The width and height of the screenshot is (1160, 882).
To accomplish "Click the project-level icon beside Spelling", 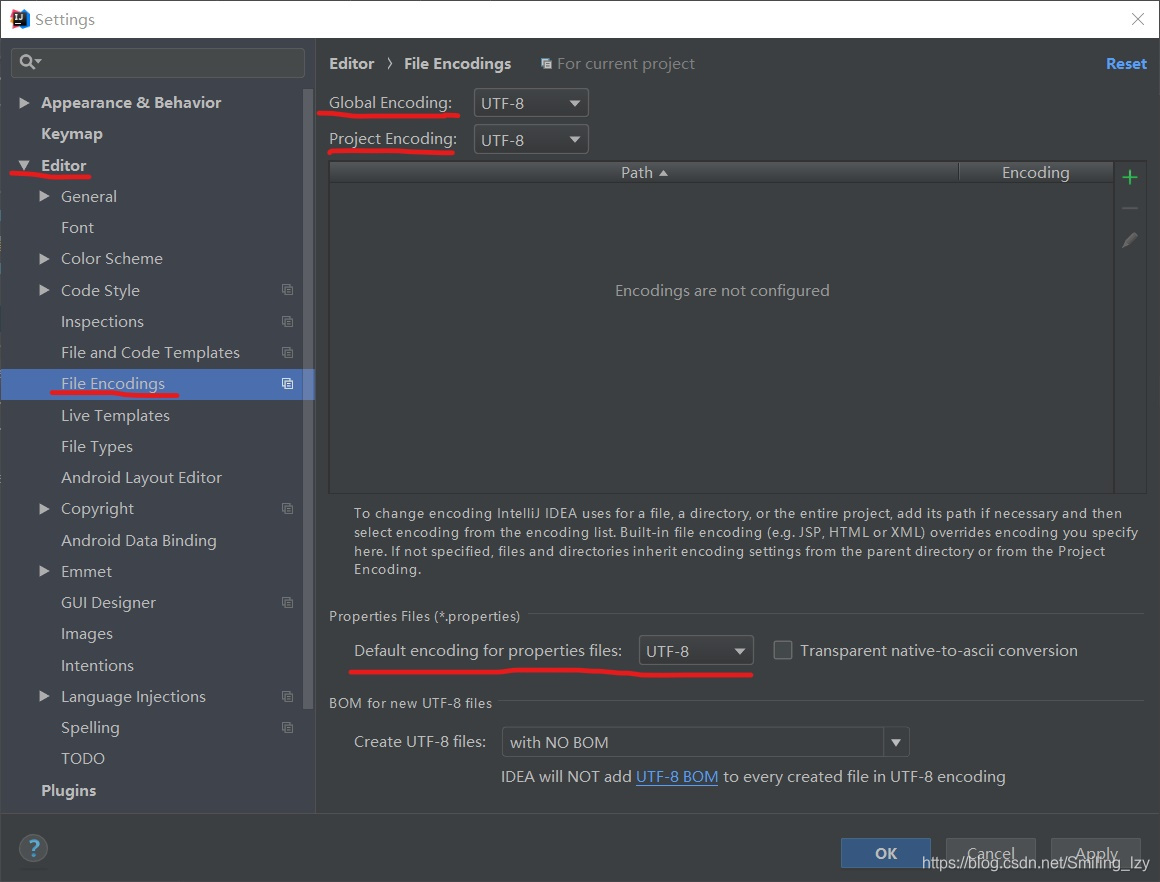I will coord(288,727).
